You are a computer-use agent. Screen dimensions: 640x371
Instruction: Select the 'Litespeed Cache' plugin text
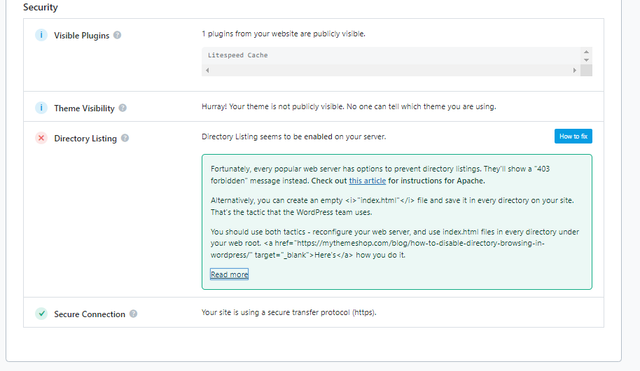tap(238, 55)
